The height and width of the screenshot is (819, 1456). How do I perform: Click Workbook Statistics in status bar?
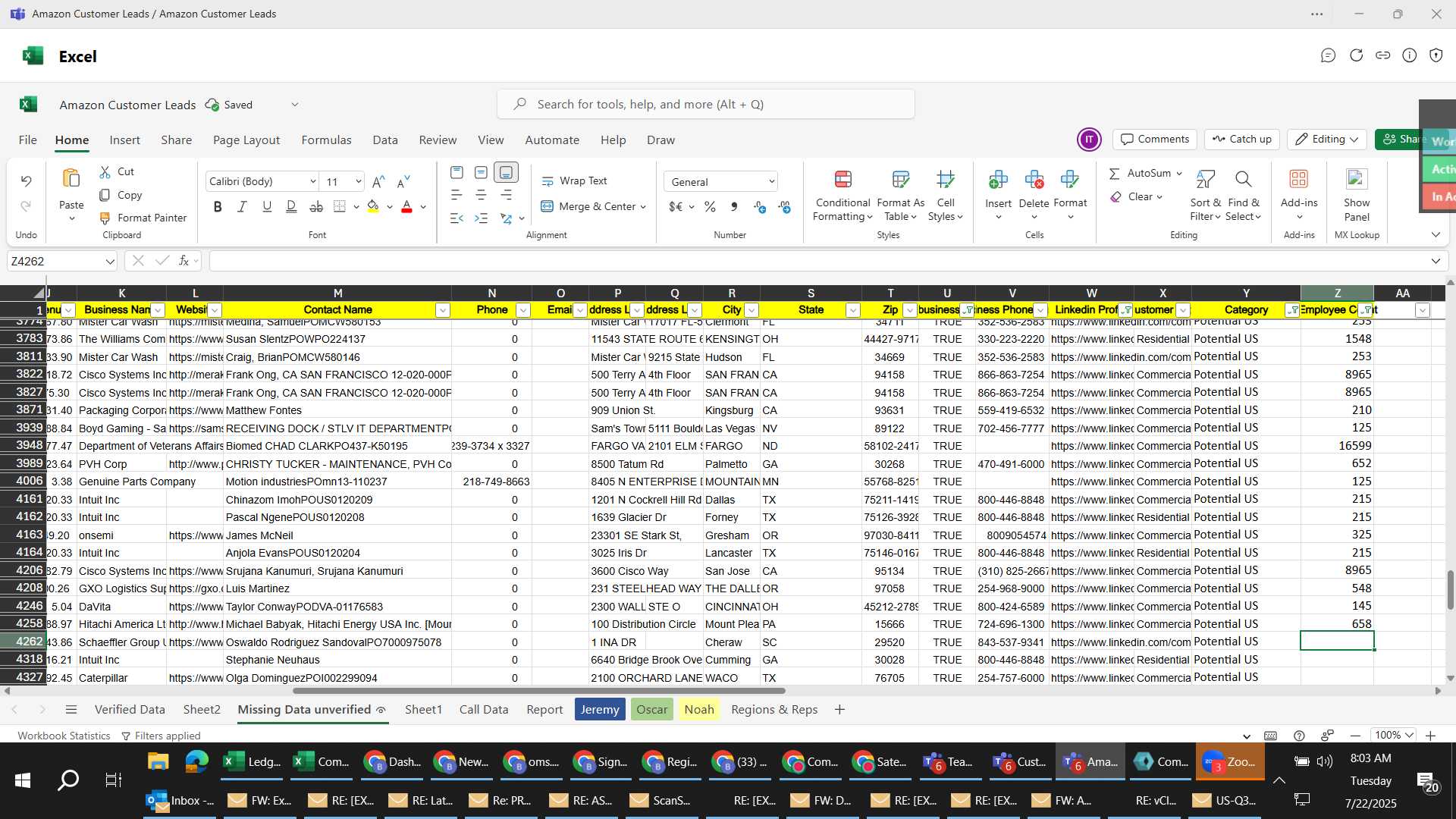64,736
